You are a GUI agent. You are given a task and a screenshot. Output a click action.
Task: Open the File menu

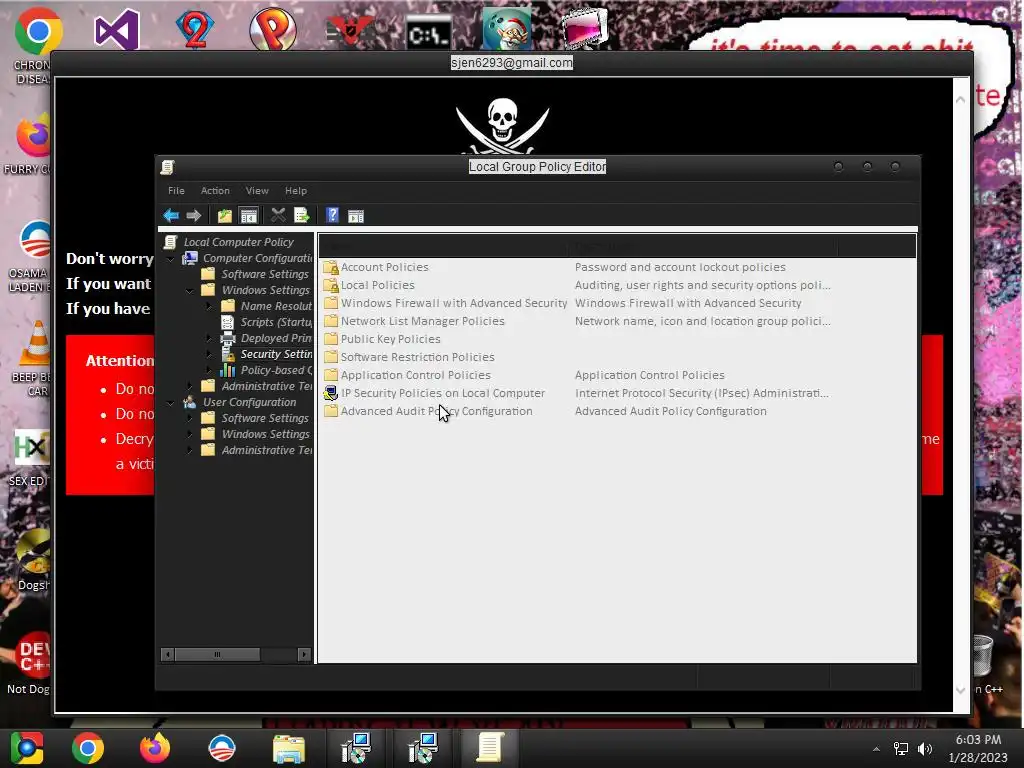[x=176, y=191]
